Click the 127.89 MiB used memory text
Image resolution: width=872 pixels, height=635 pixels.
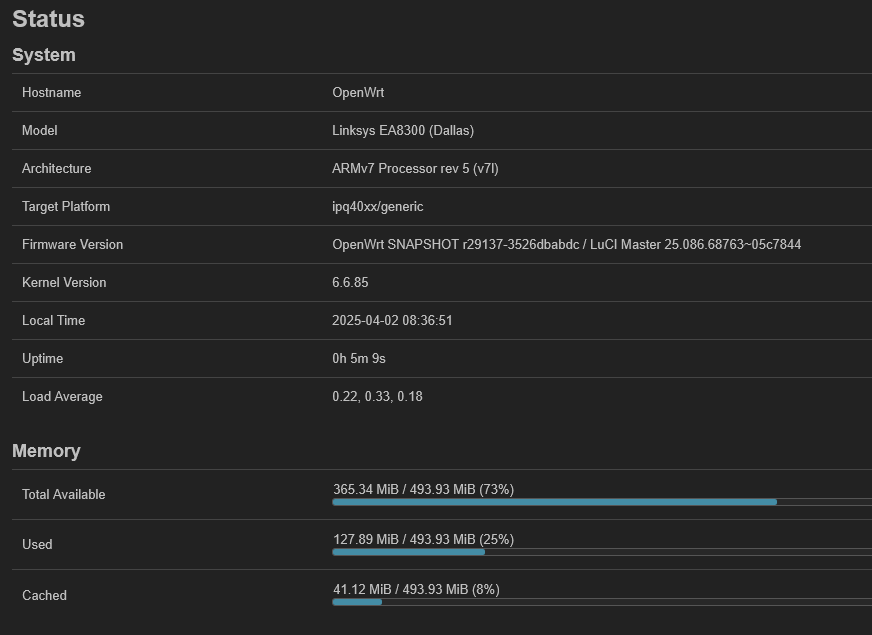tap(423, 539)
